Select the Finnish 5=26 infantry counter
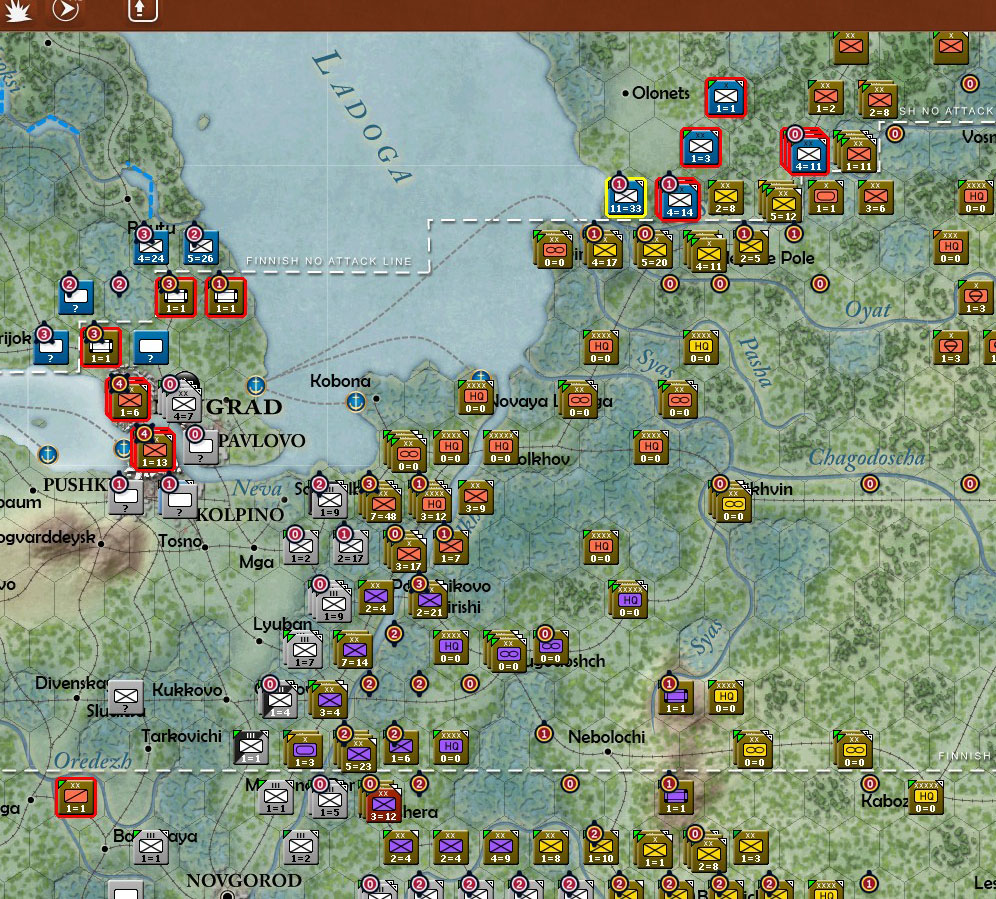This screenshot has width=996, height=899. point(200,248)
